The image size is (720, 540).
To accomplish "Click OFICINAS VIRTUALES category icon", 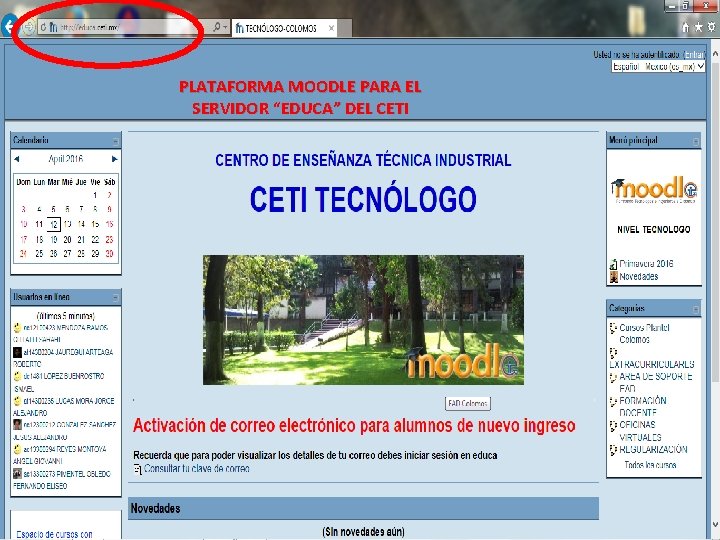I will point(613,426).
